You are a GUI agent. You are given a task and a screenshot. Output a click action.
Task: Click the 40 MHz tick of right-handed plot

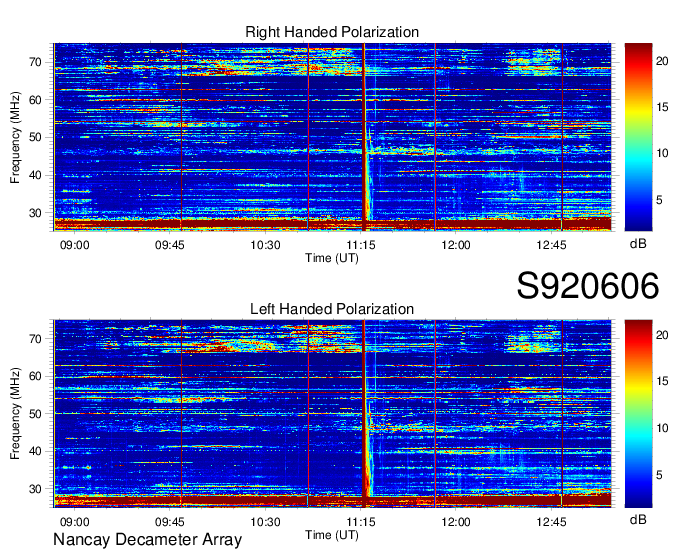click(35, 175)
